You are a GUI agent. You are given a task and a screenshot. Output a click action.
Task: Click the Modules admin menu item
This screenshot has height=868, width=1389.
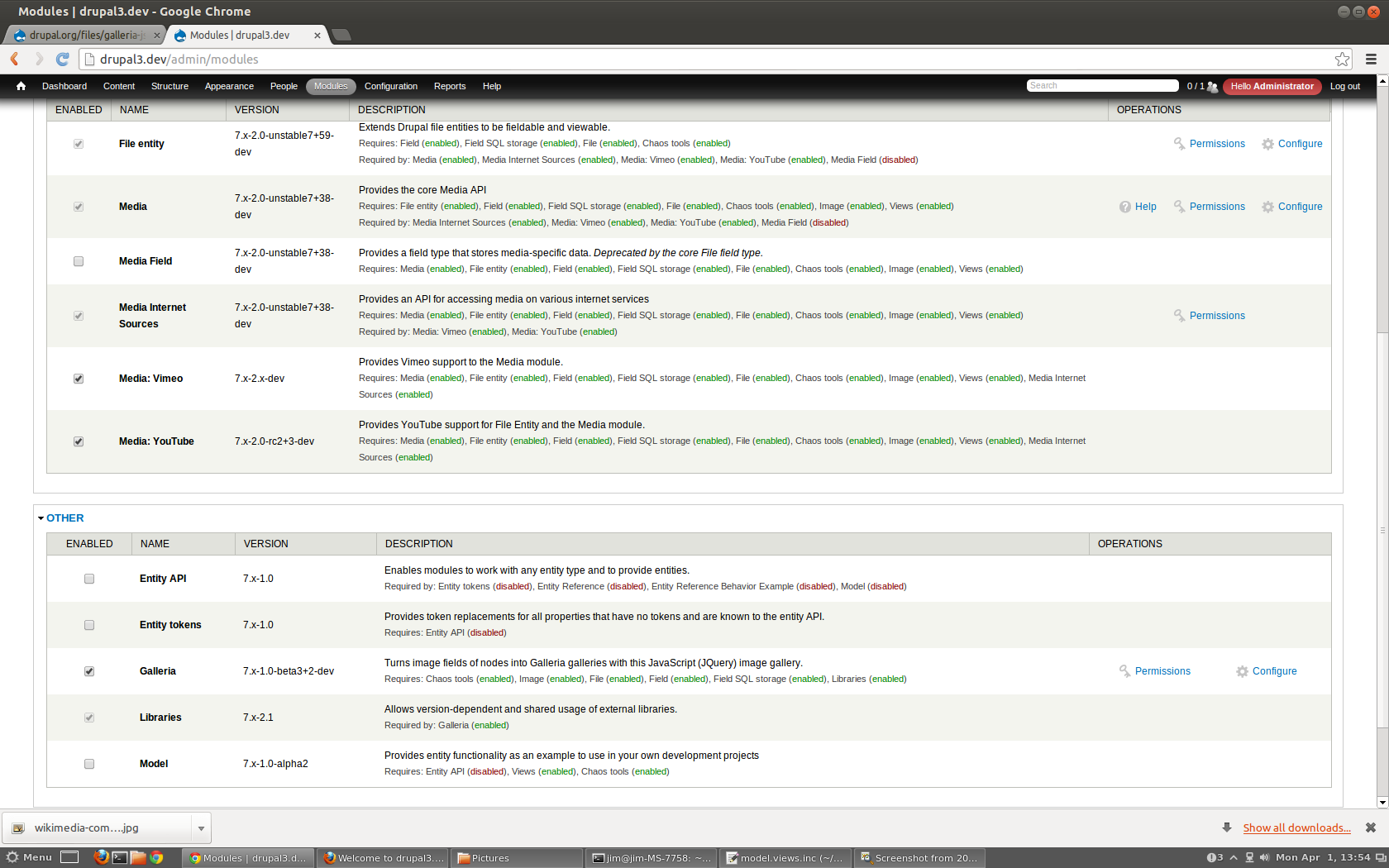[x=331, y=86]
